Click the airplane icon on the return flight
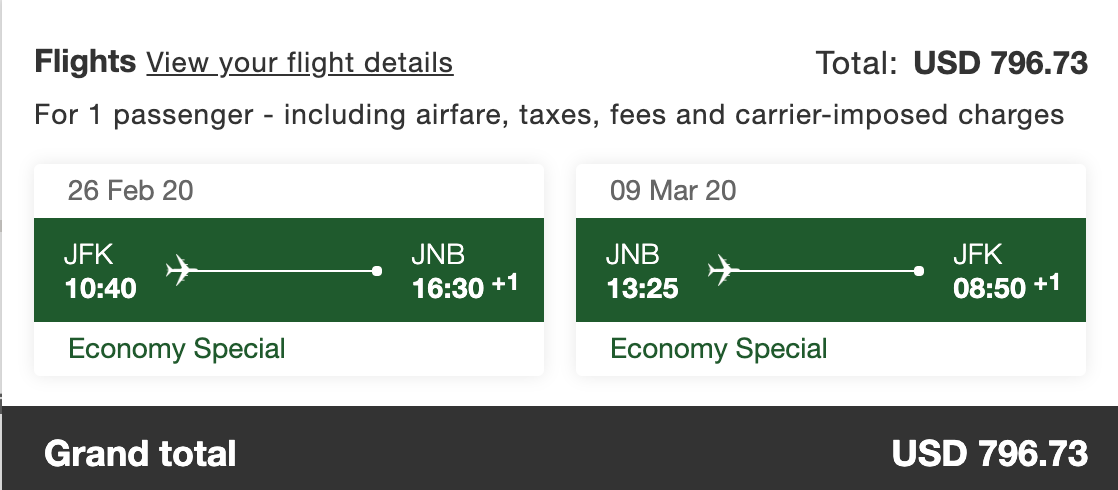Image resolution: width=1118 pixels, height=490 pixels. click(x=723, y=270)
